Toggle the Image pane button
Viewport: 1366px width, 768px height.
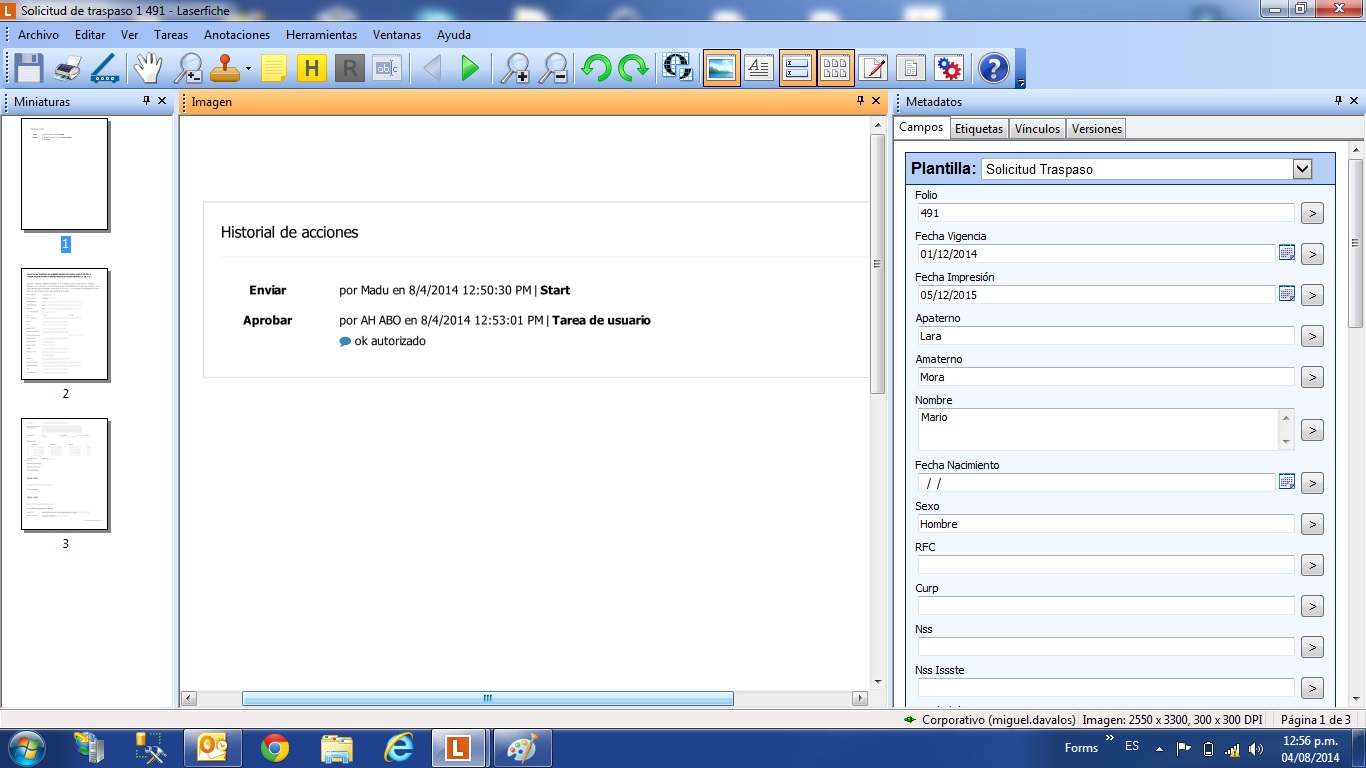(x=722, y=68)
